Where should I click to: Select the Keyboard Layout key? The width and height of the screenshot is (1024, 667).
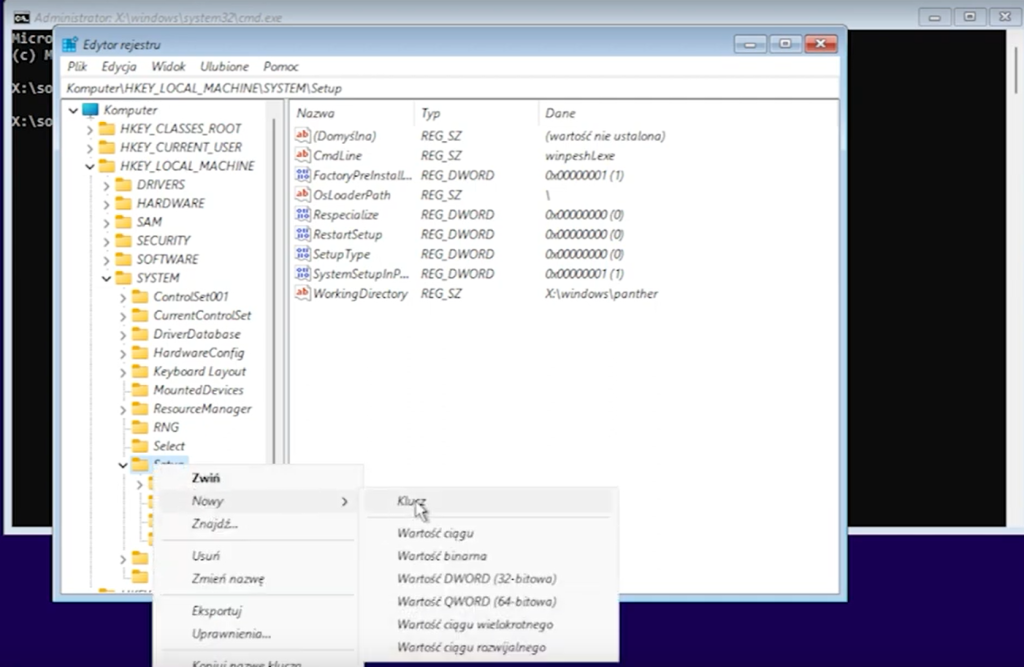tap(199, 371)
